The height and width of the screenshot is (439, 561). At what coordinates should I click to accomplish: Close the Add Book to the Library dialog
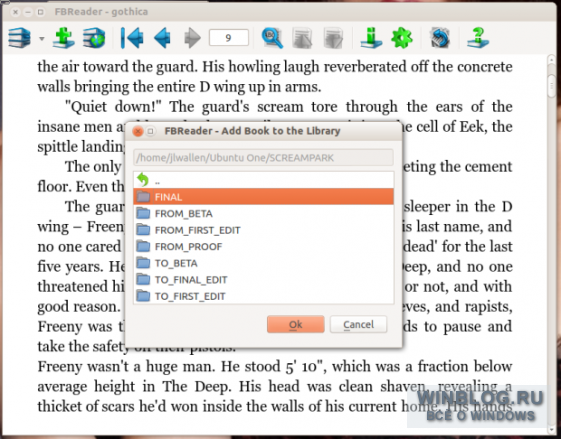click(138, 131)
